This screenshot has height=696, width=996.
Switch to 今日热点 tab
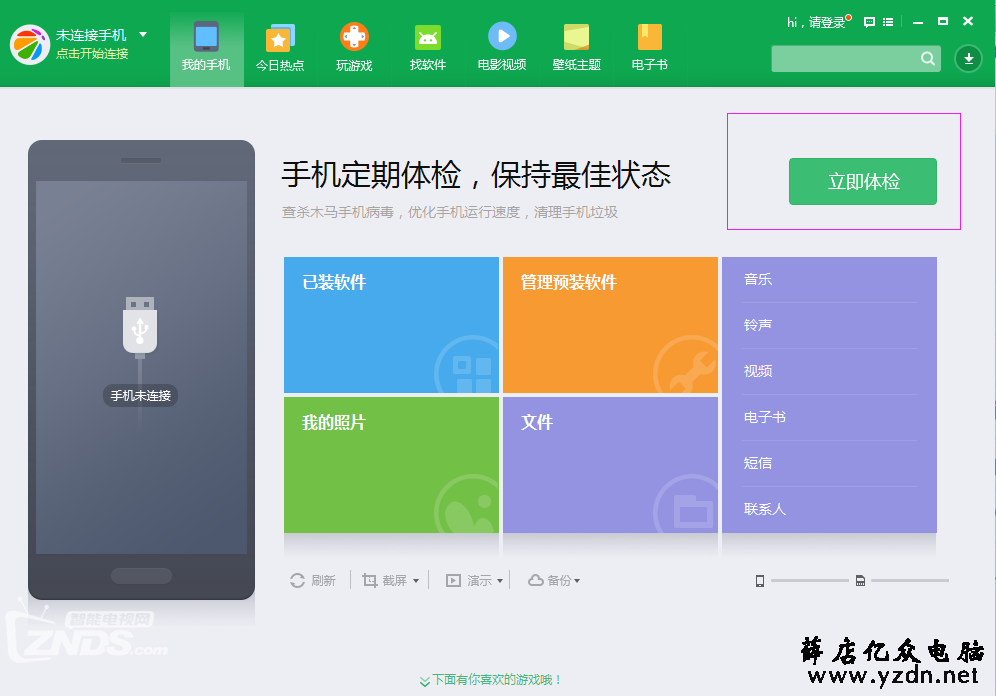280,48
